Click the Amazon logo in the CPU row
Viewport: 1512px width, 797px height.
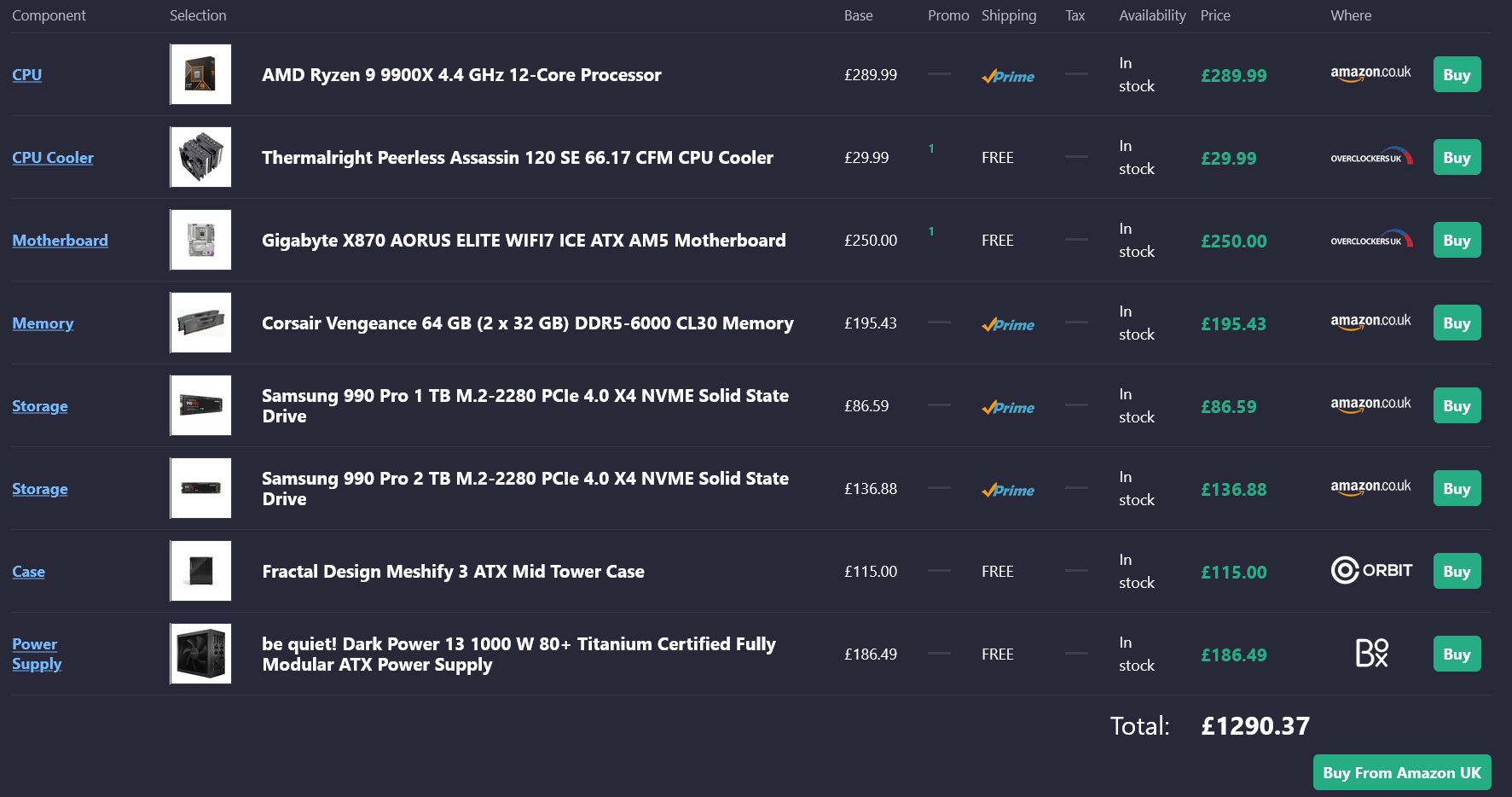point(1370,74)
